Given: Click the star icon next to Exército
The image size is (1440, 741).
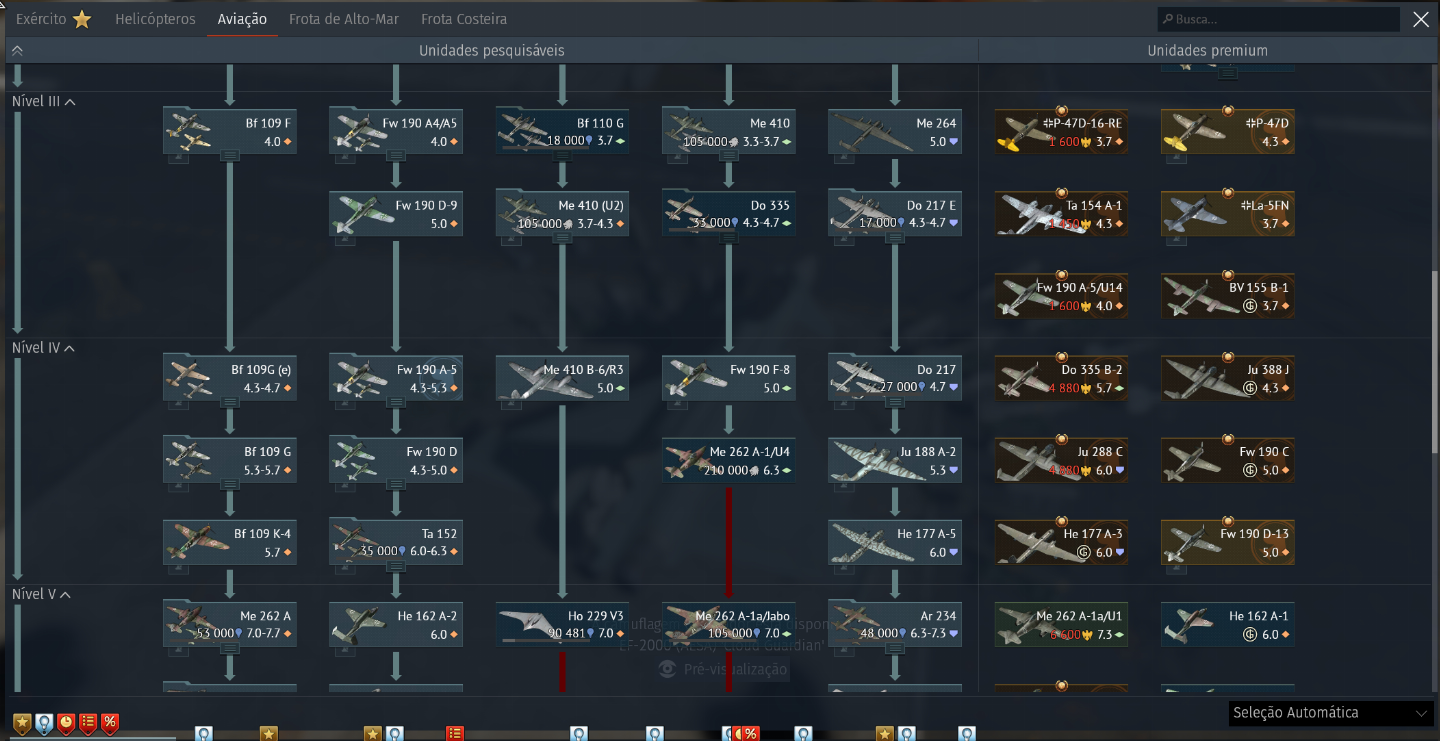Looking at the screenshot, I should (82, 19).
